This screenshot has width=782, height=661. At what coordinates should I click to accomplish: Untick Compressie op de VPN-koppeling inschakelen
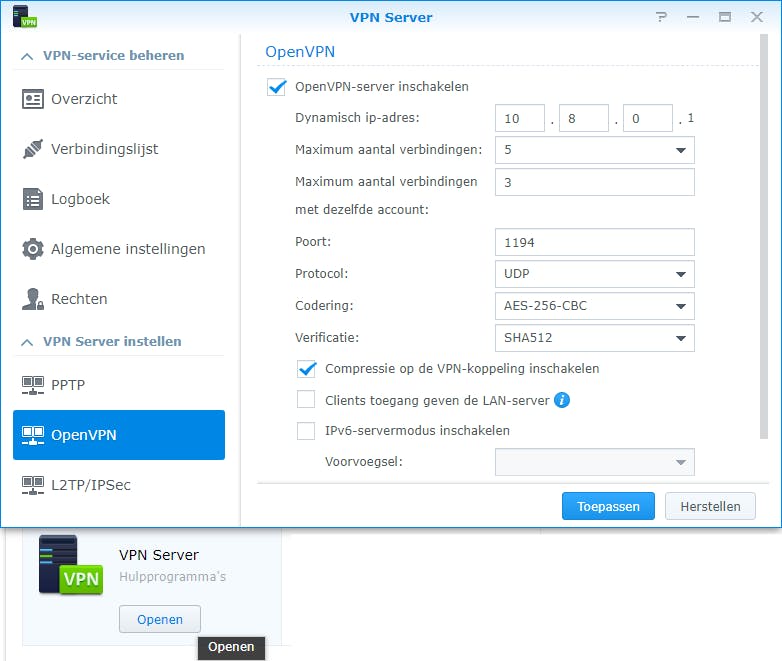click(x=306, y=369)
